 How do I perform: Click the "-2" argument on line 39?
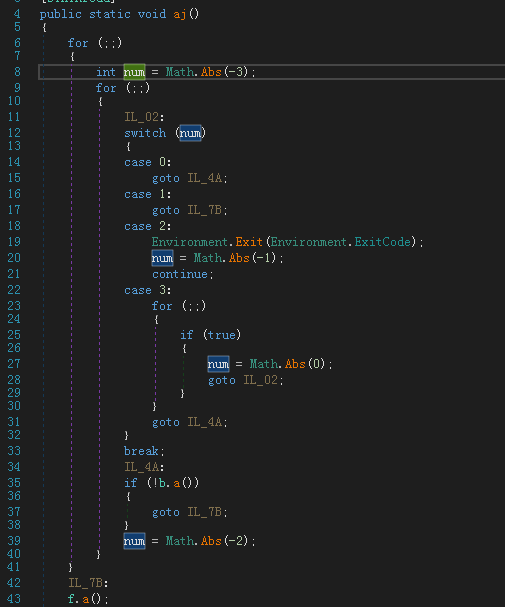click(236, 541)
